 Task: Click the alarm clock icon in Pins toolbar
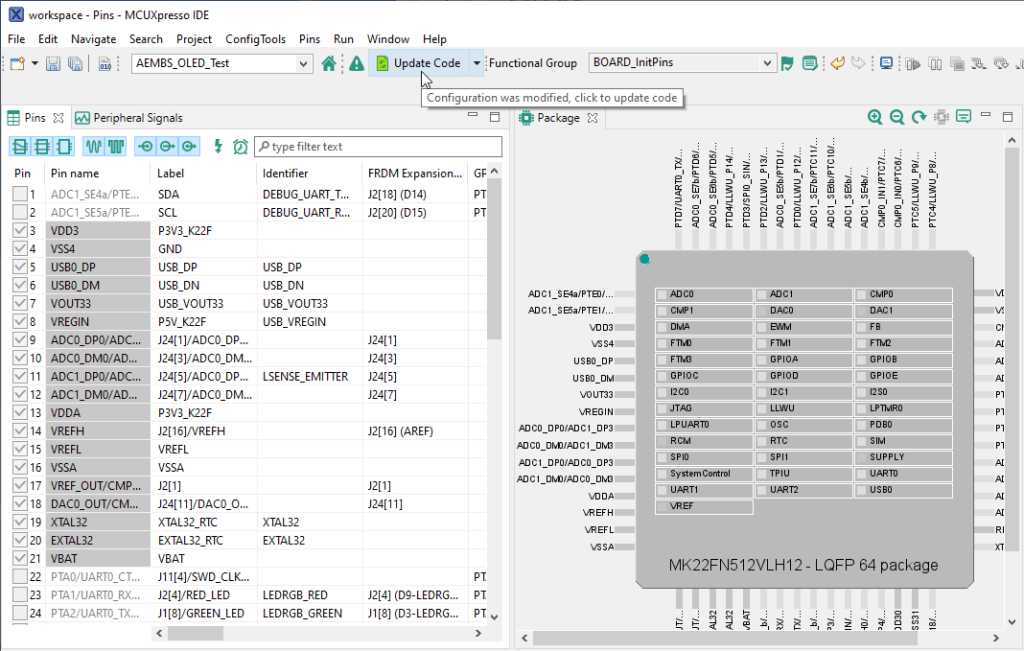click(x=240, y=146)
